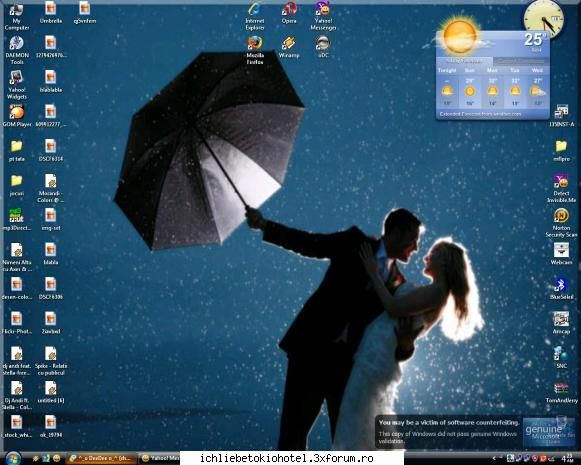
Task: Open the 'jocuri' folder
Action: coord(17,185)
